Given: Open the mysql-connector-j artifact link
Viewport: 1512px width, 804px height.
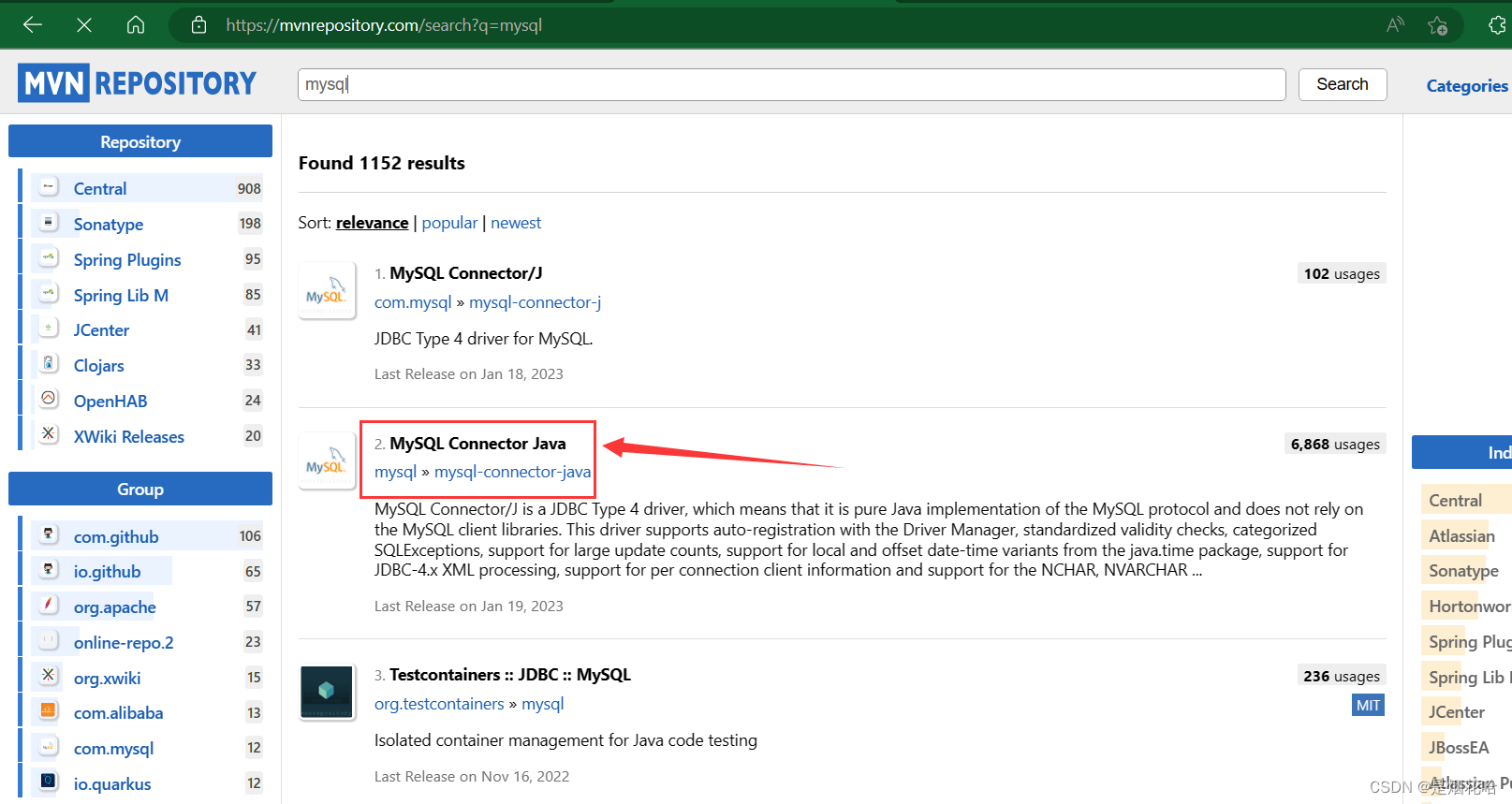Looking at the screenshot, I should pos(535,302).
